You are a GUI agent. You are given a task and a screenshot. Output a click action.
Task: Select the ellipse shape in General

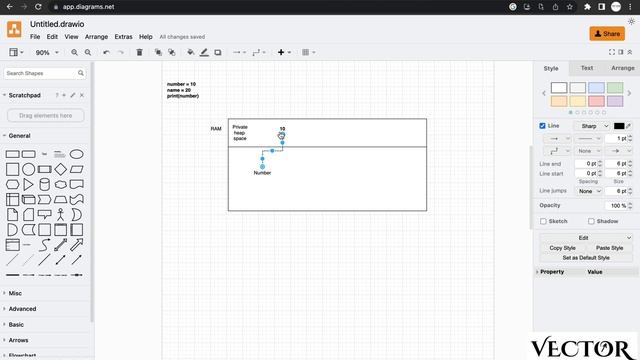tap(76, 154)
